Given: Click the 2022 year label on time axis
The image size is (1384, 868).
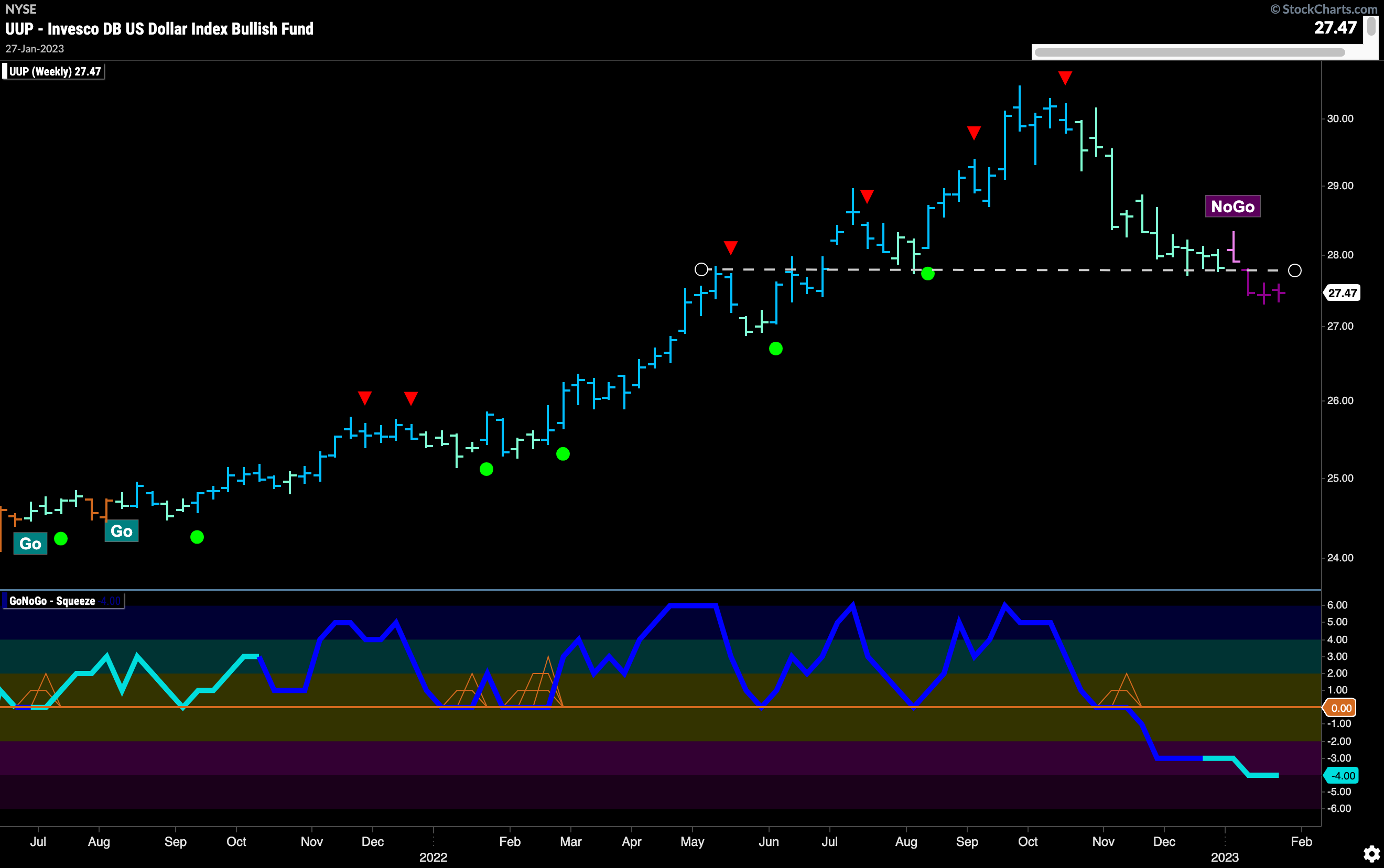Looking at the screenshot, I should pos(433,857).
